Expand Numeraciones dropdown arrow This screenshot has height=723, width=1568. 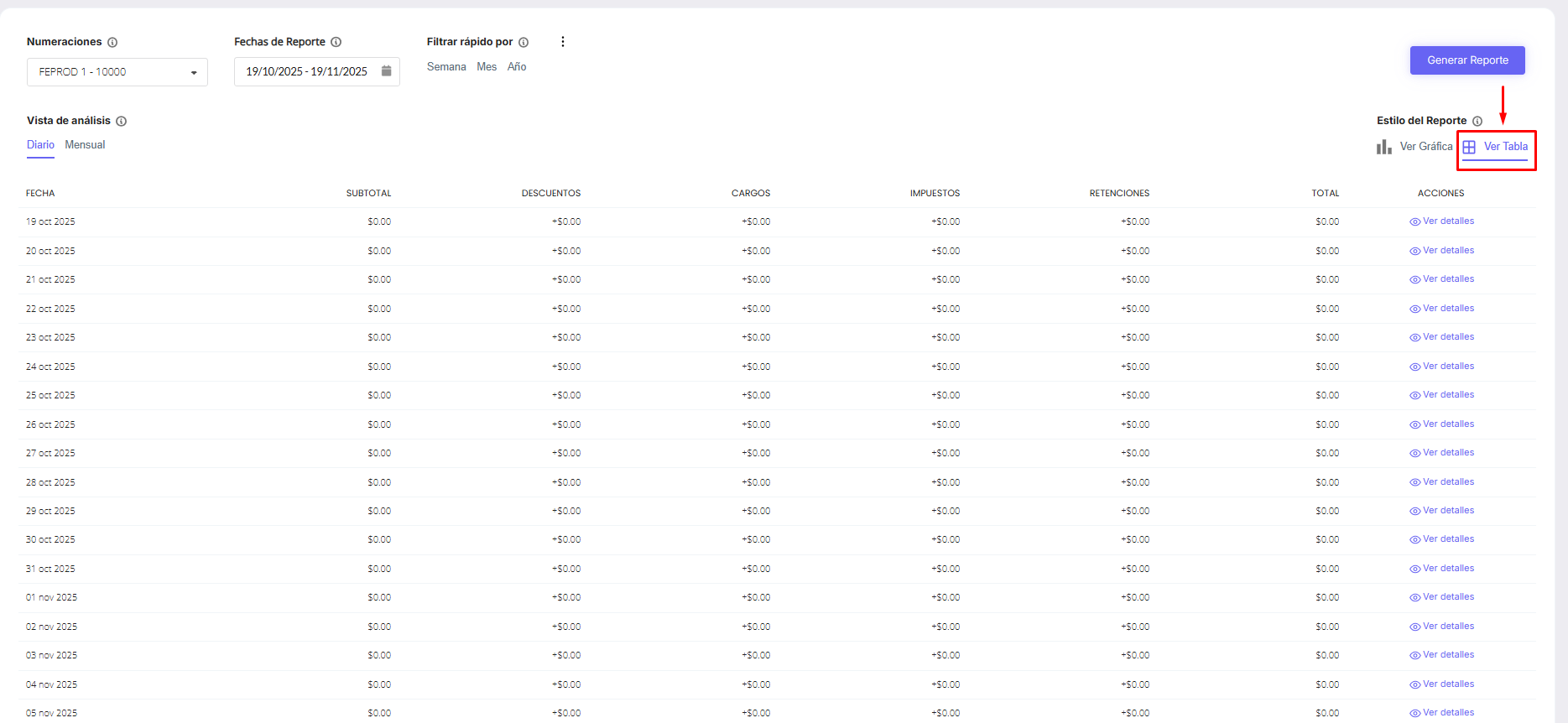click(194, 73)
